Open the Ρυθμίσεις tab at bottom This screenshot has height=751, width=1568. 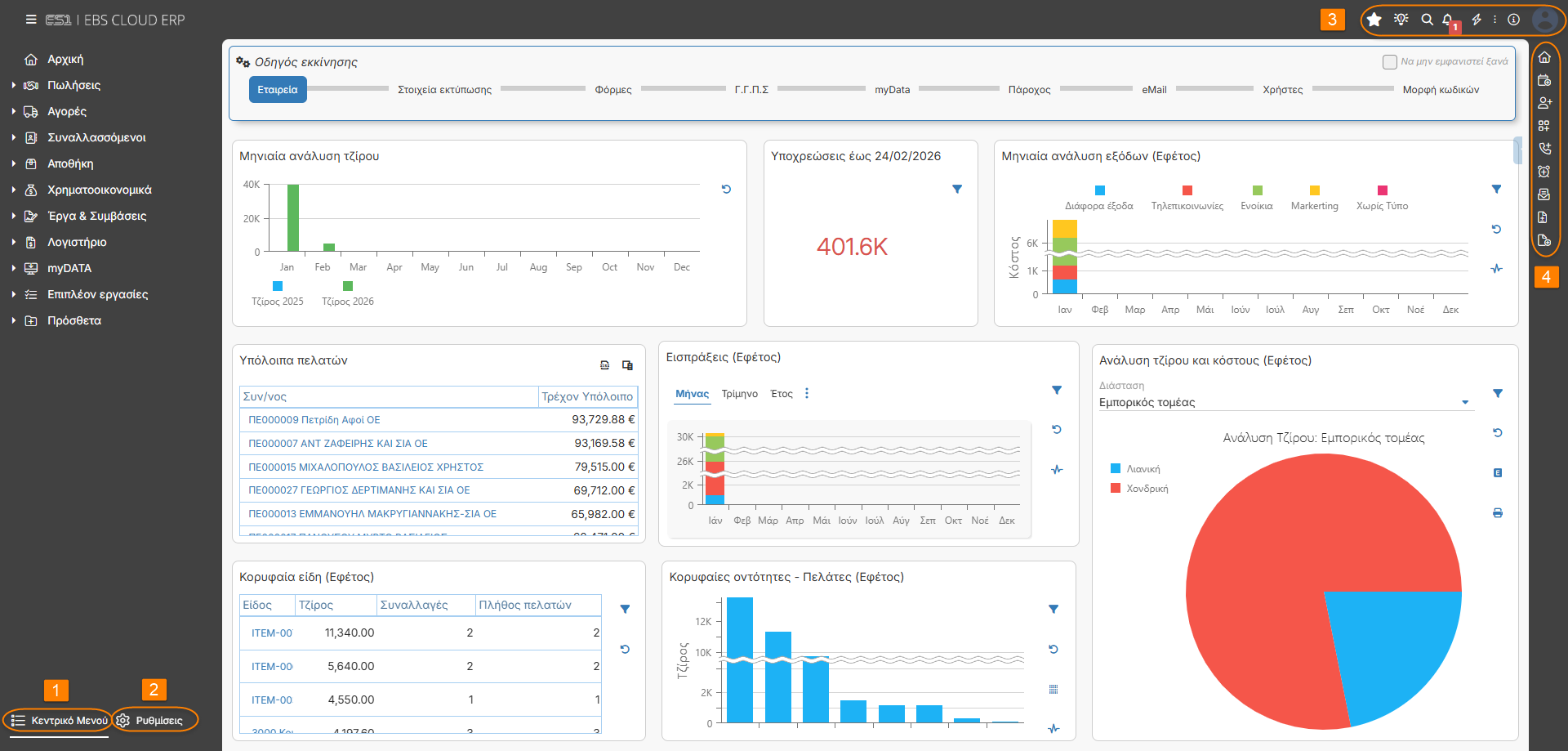pyautogui.click(x=155, y=721)
